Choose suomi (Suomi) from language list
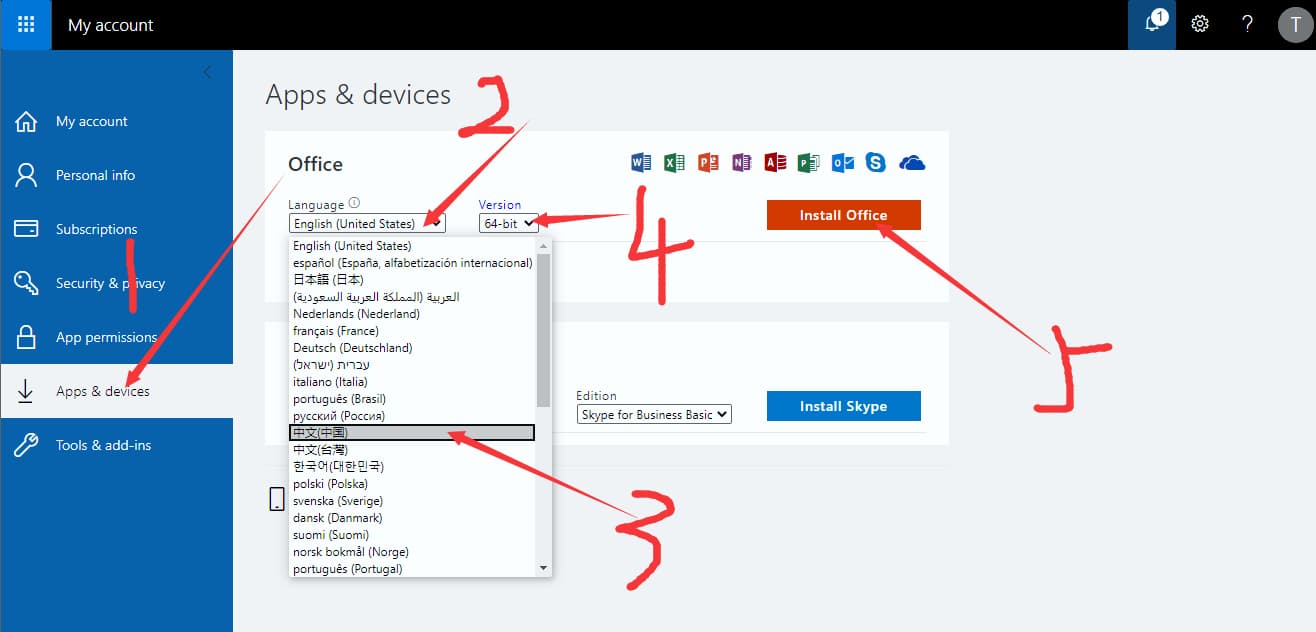Screen dimensions: 1316x632 click(x=412, y=535)
